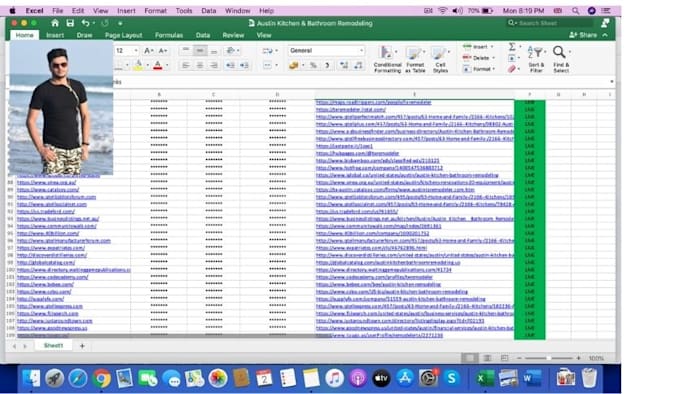Apply accounting currency format icon

coord(294,65)
